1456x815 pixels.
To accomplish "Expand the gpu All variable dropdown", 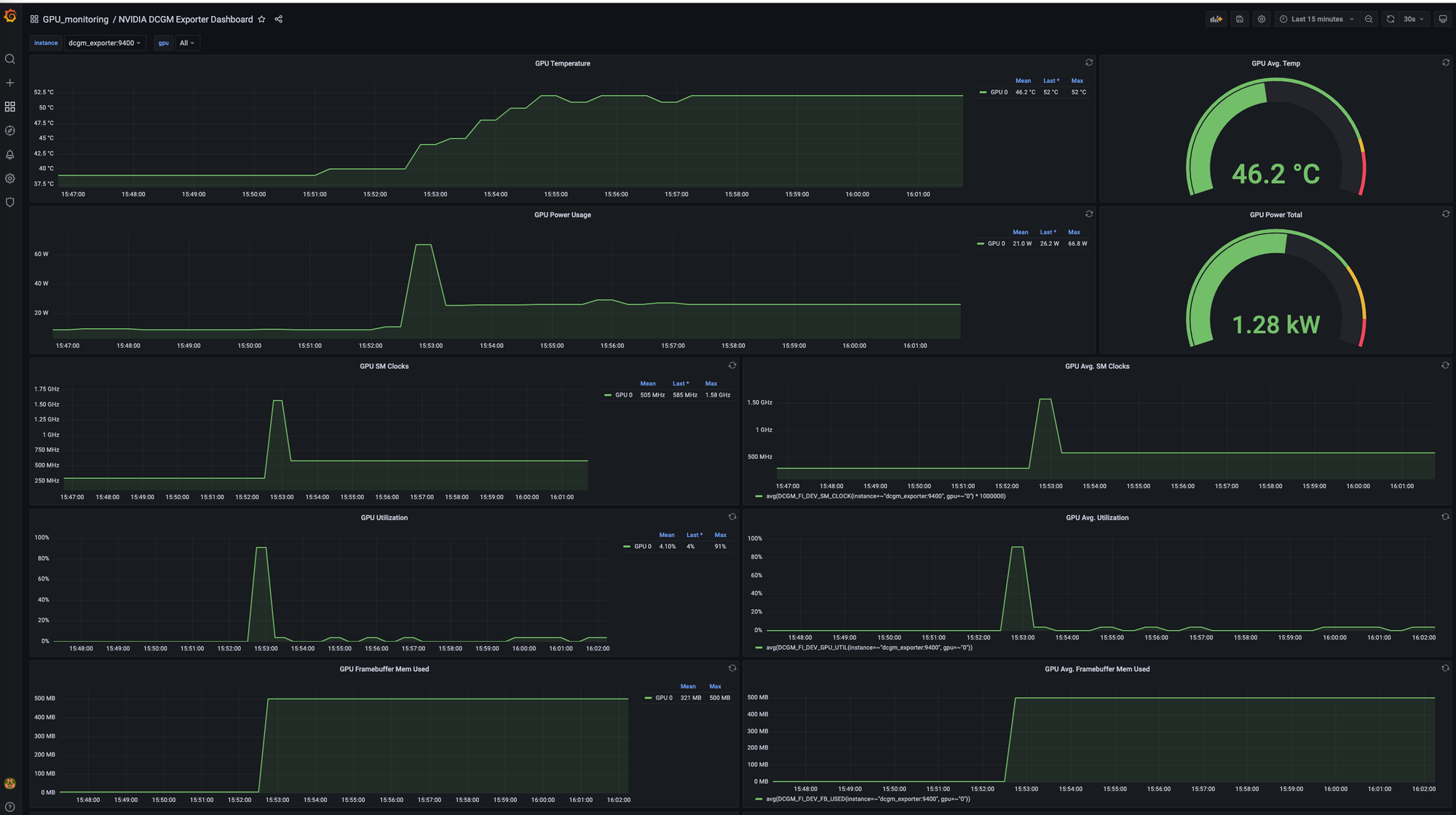I will pyautogui.click(x=187, y=43).
